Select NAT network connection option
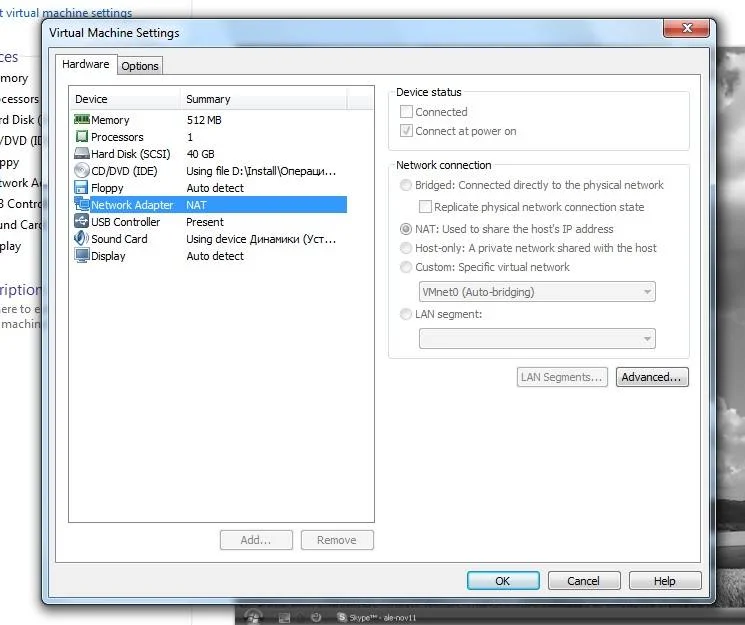 (406, 229)
